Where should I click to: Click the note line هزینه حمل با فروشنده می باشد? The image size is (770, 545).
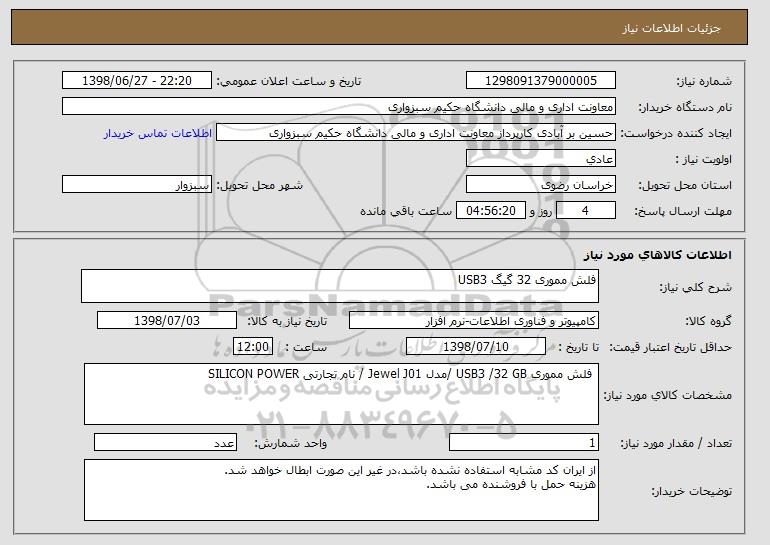[x=511, y=485]
